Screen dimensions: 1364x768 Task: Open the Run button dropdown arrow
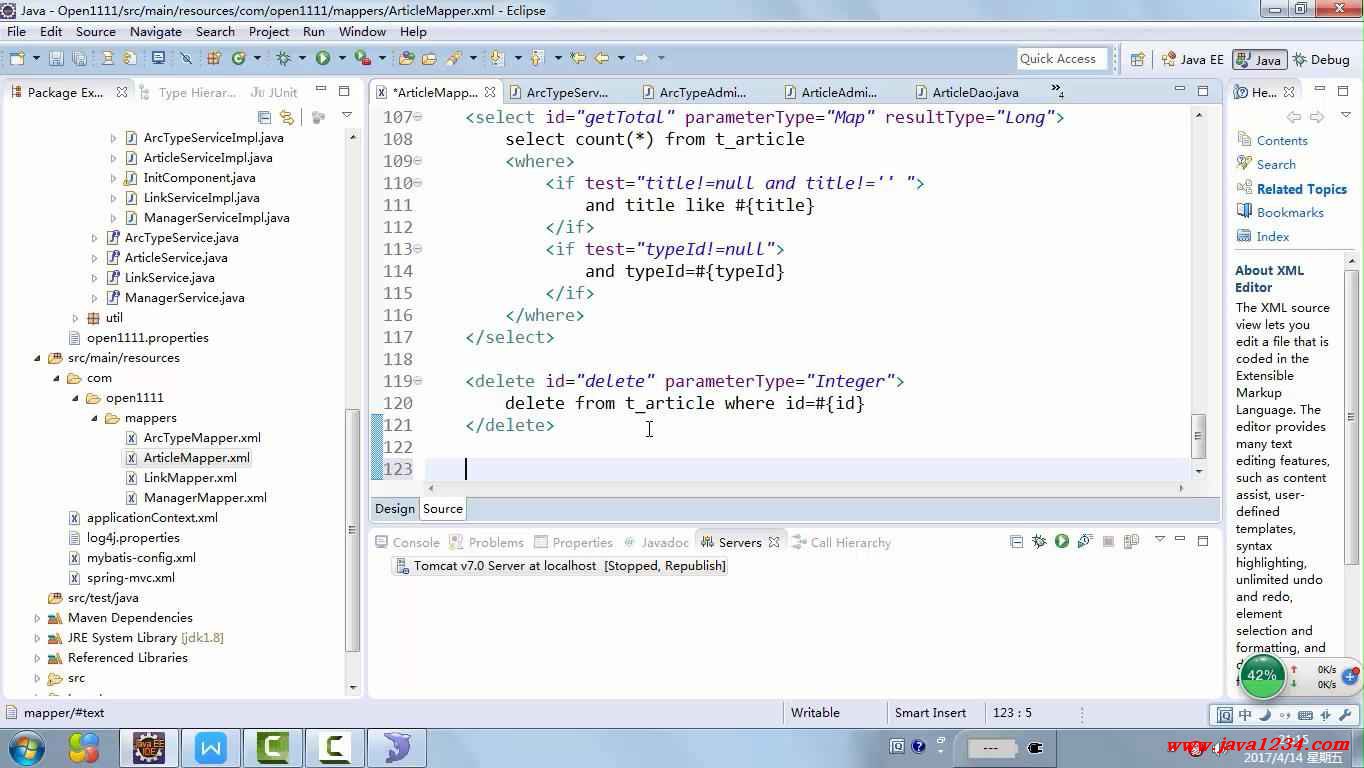pyautogui.click(x=342, y=59)
